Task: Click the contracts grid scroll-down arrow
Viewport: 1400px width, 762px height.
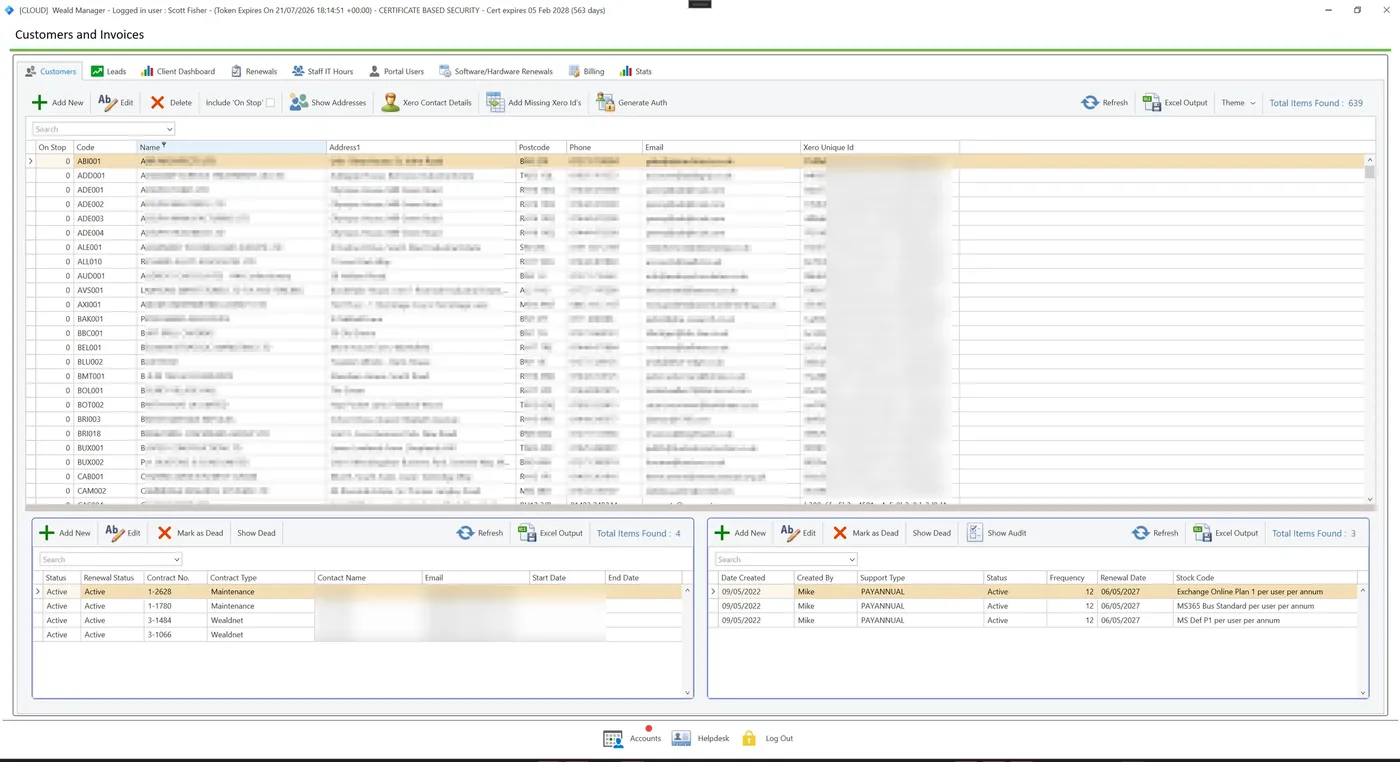Action: [687, 692]
